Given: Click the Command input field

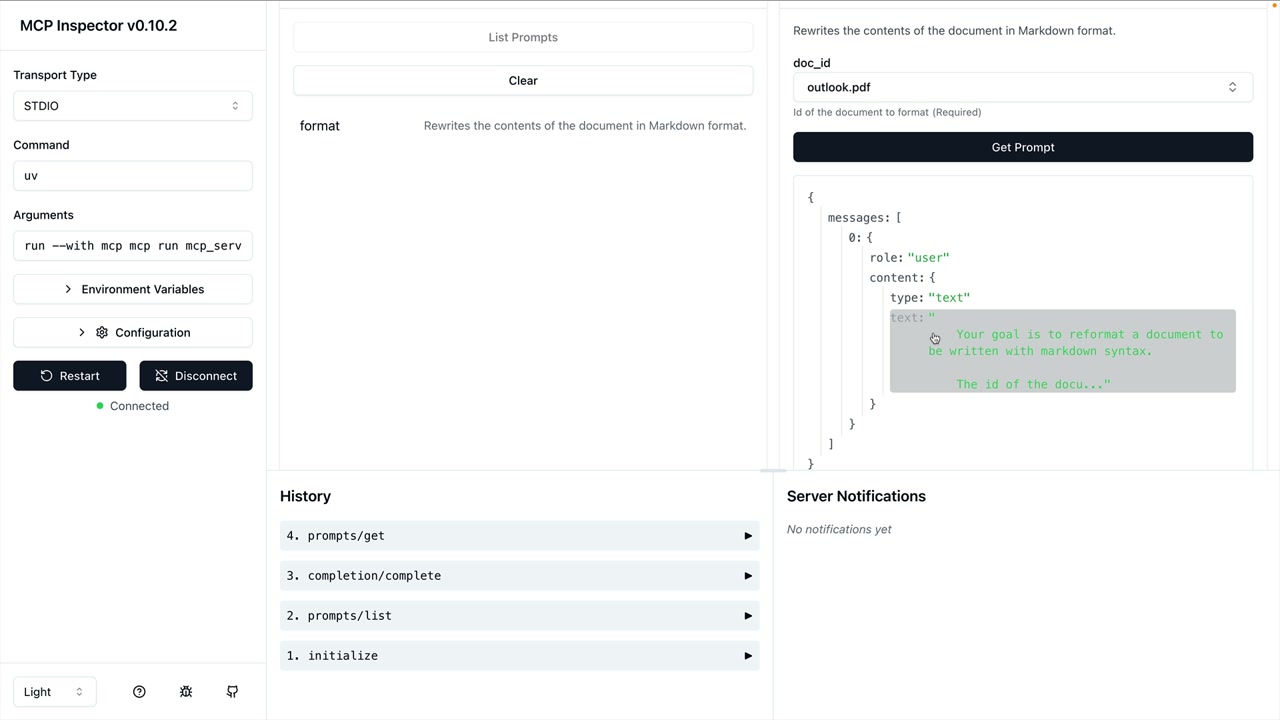Looking at the screenshot, I should pos(132,176).
